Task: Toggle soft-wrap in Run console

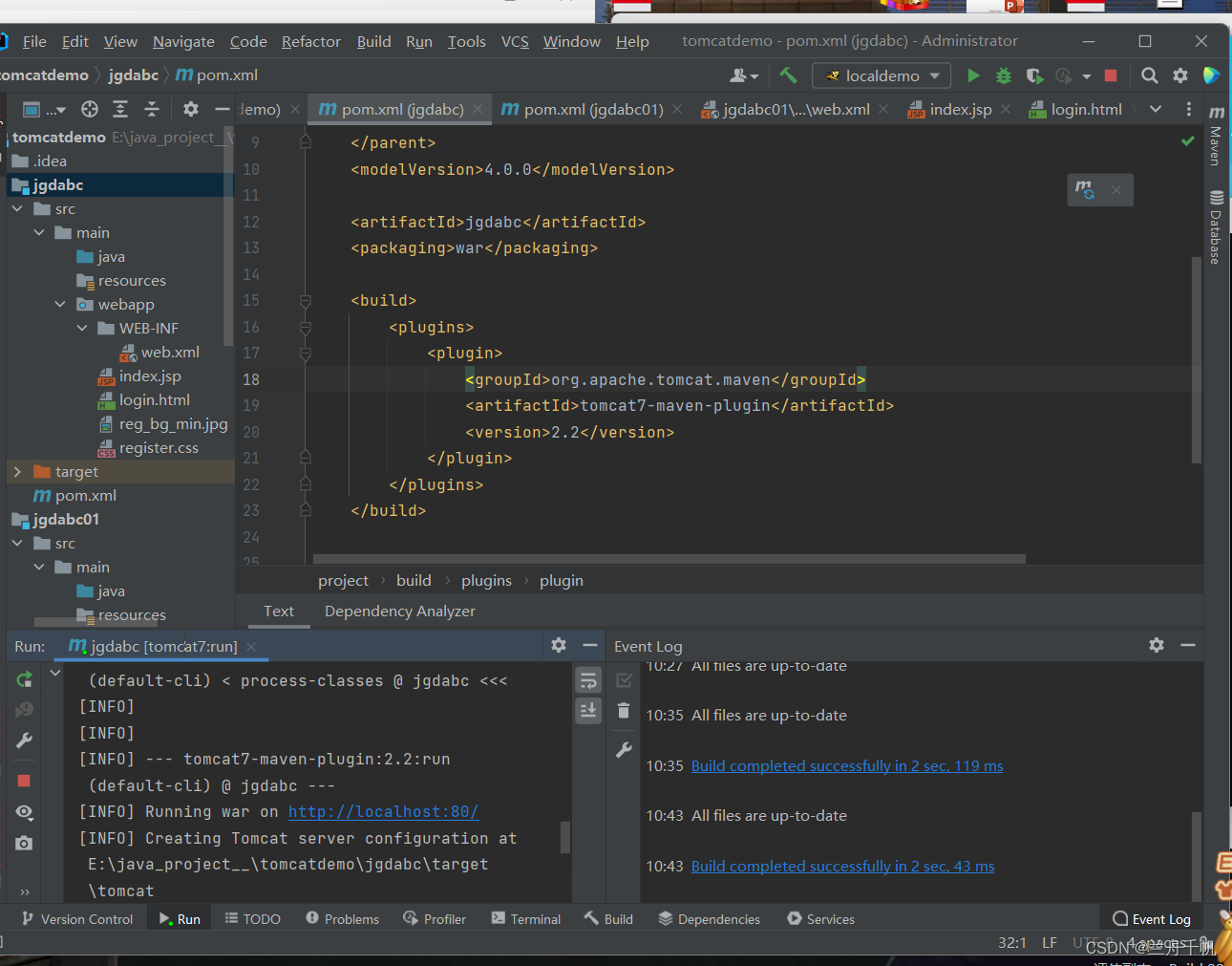Action: pyautogui.click(x=588, y=680)
